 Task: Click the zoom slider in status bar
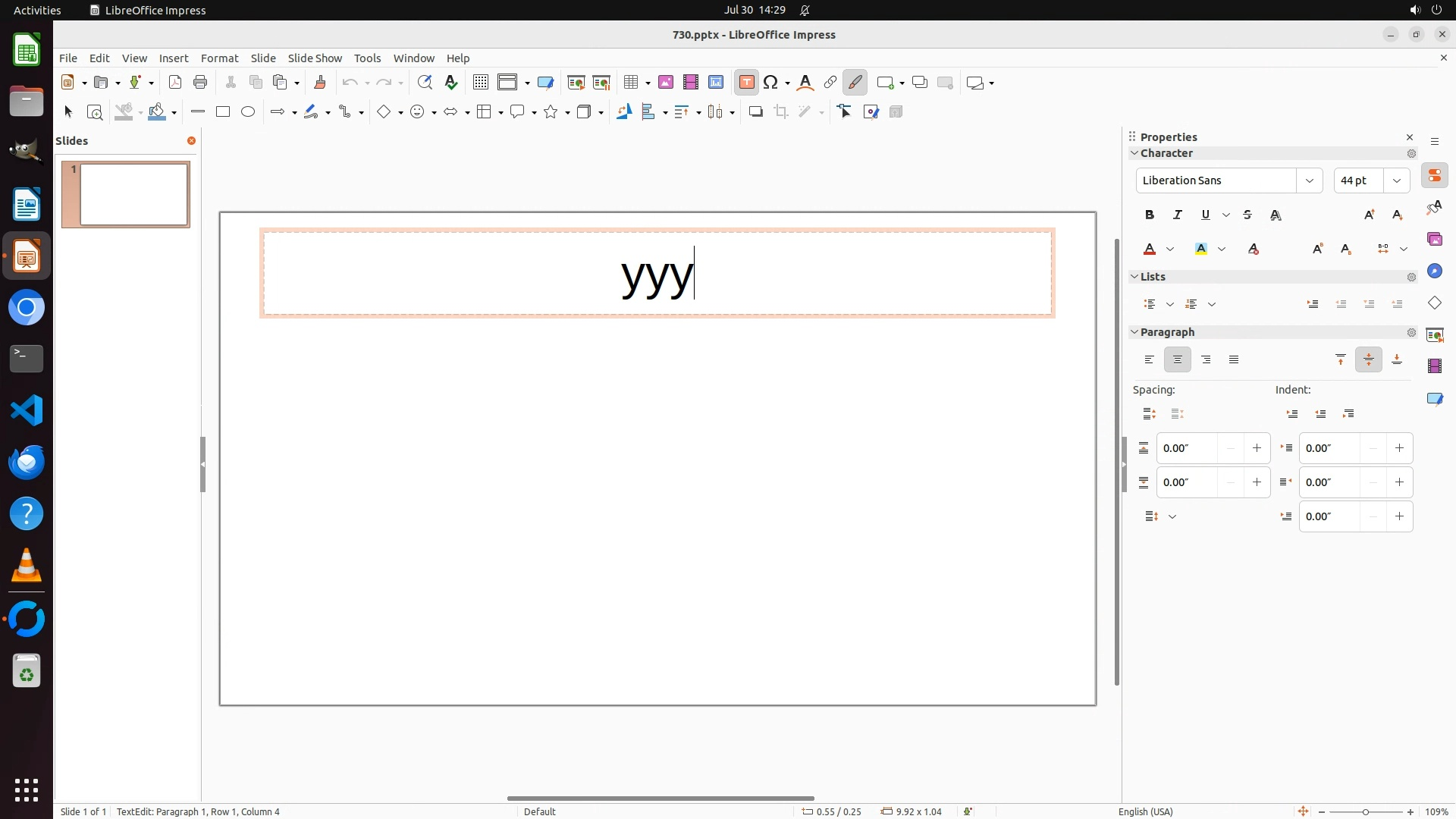click(x=1365, y=812)
